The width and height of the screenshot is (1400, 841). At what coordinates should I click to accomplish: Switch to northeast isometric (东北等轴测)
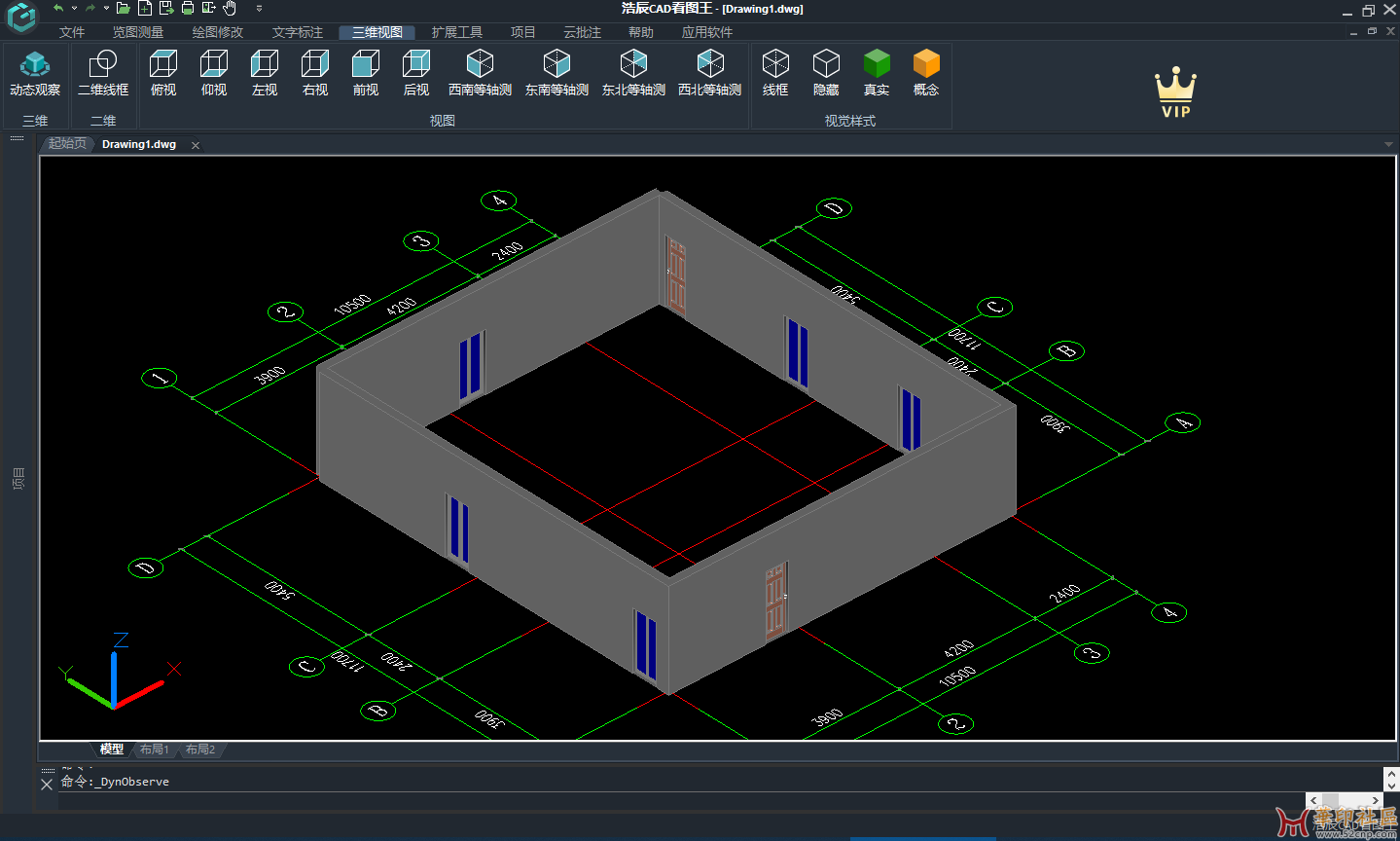click(x=633, y=73)
